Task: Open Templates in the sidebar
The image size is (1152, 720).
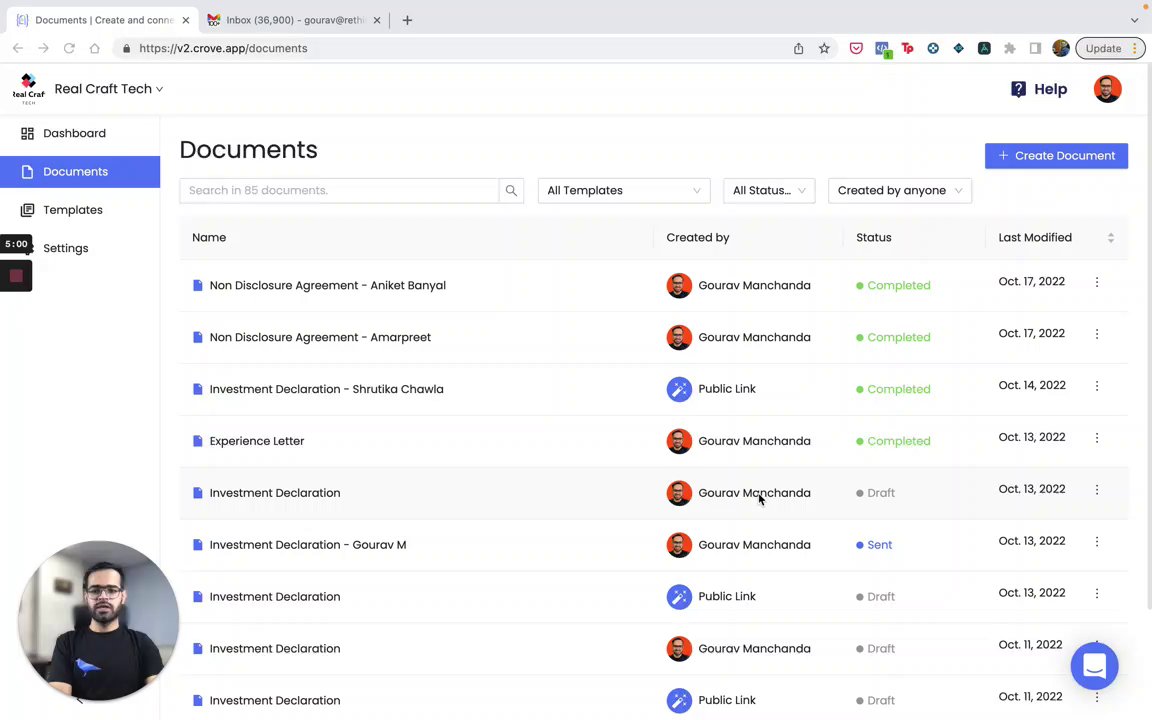Action: (72, 210)
